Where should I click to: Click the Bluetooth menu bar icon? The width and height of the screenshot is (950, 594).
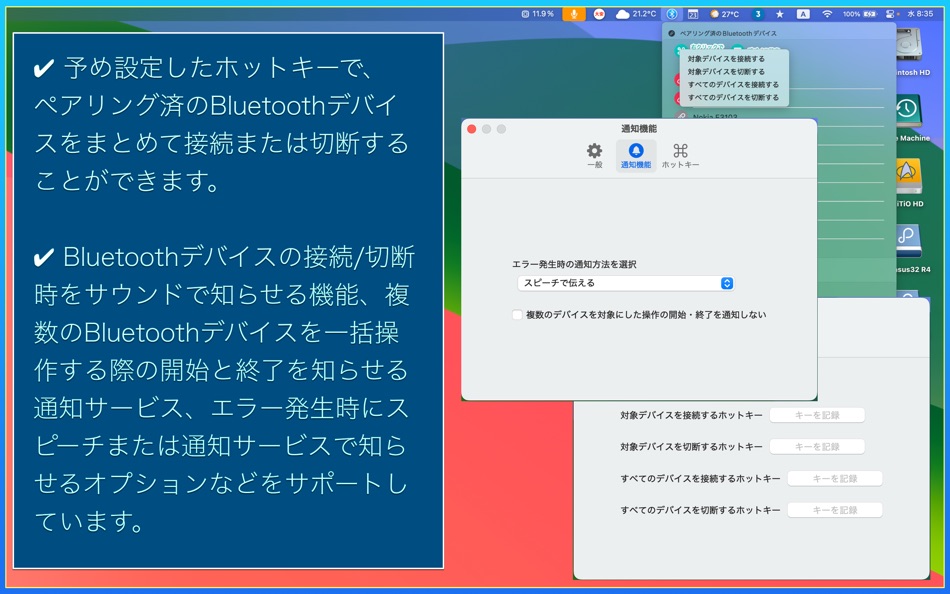pyautogui.click(x=671, y=14)
